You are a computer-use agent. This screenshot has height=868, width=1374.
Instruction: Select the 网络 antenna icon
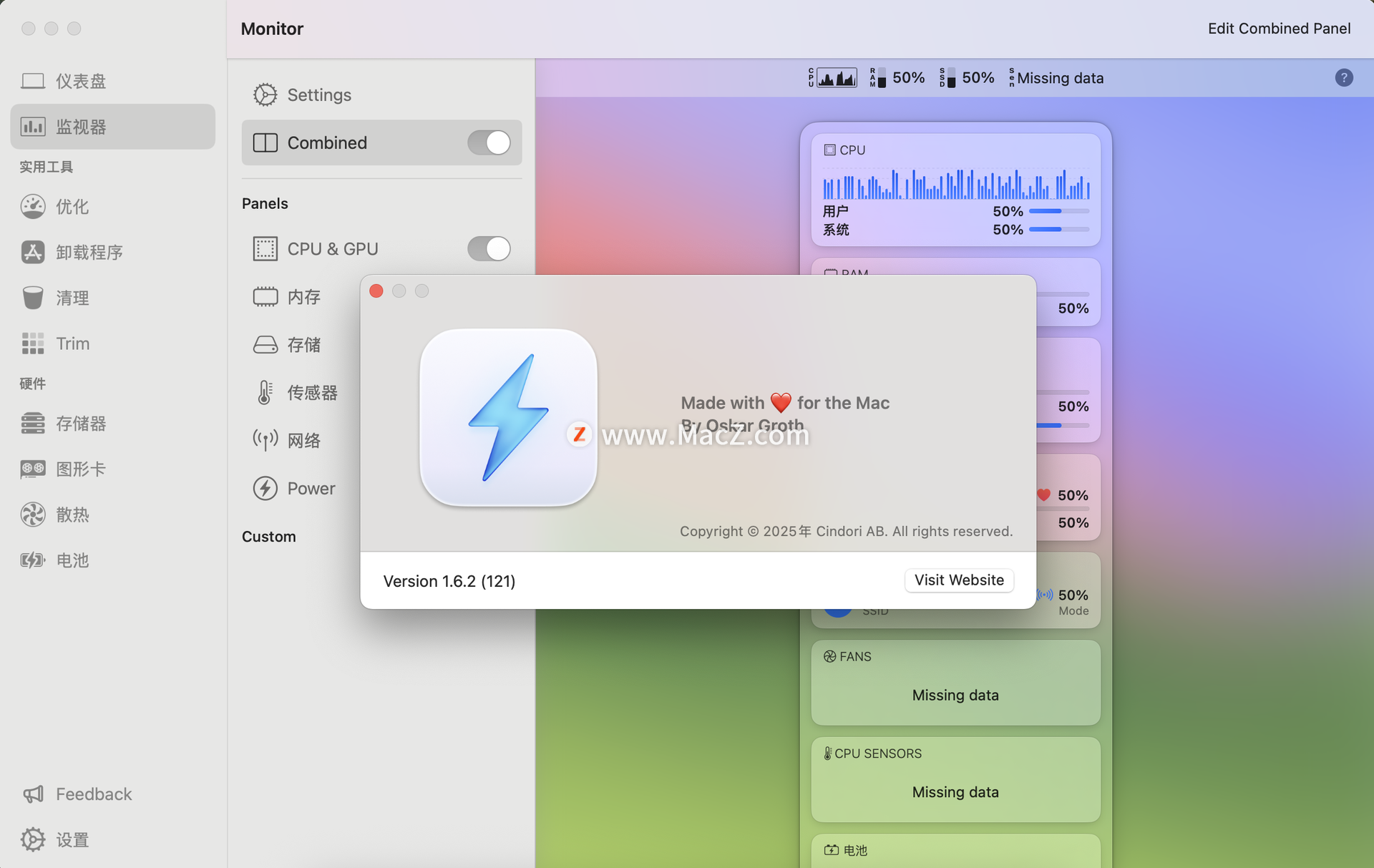[265, 440]
